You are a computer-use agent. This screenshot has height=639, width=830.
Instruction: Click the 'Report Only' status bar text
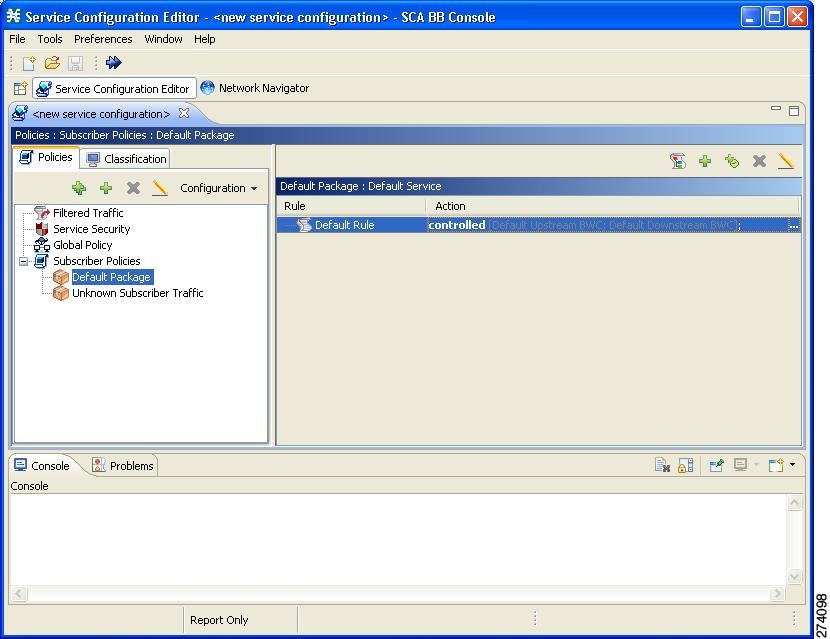[x=219, y=620]
